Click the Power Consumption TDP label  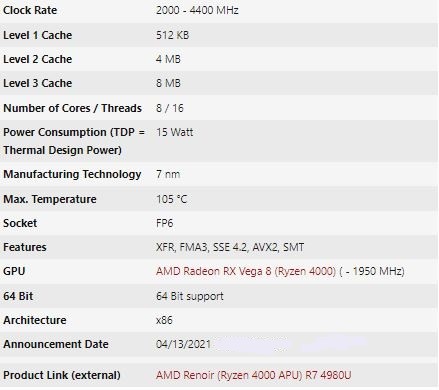click(74, 141)
